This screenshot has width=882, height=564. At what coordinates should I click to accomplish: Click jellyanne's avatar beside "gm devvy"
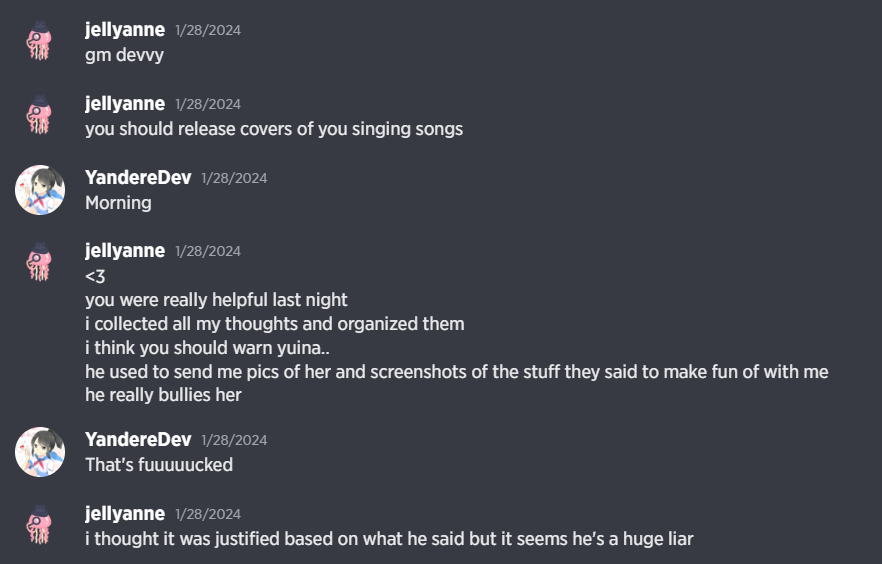[40, 42]
